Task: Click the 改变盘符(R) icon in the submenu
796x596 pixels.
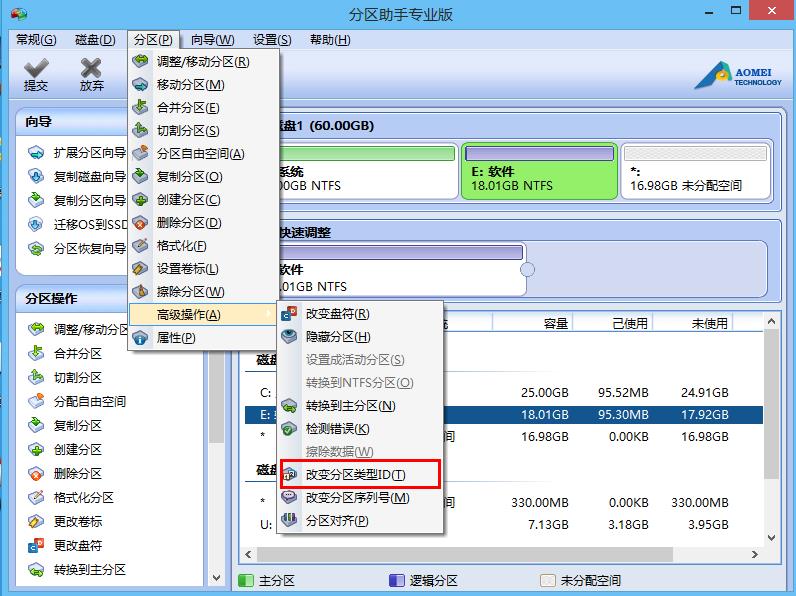Action: point(289,314)
